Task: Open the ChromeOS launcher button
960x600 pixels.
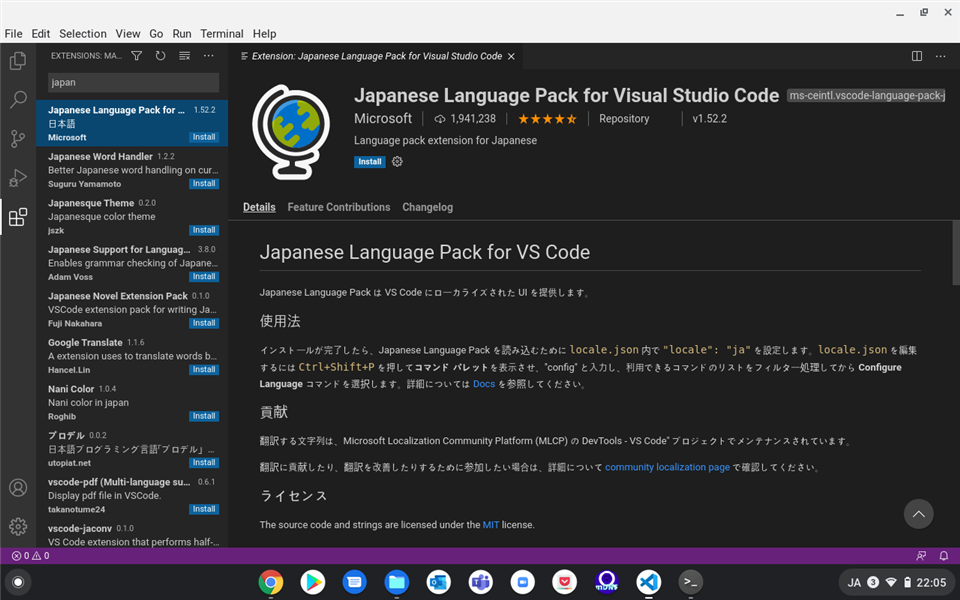Action: pyautogui.click(x=18, y=582)
